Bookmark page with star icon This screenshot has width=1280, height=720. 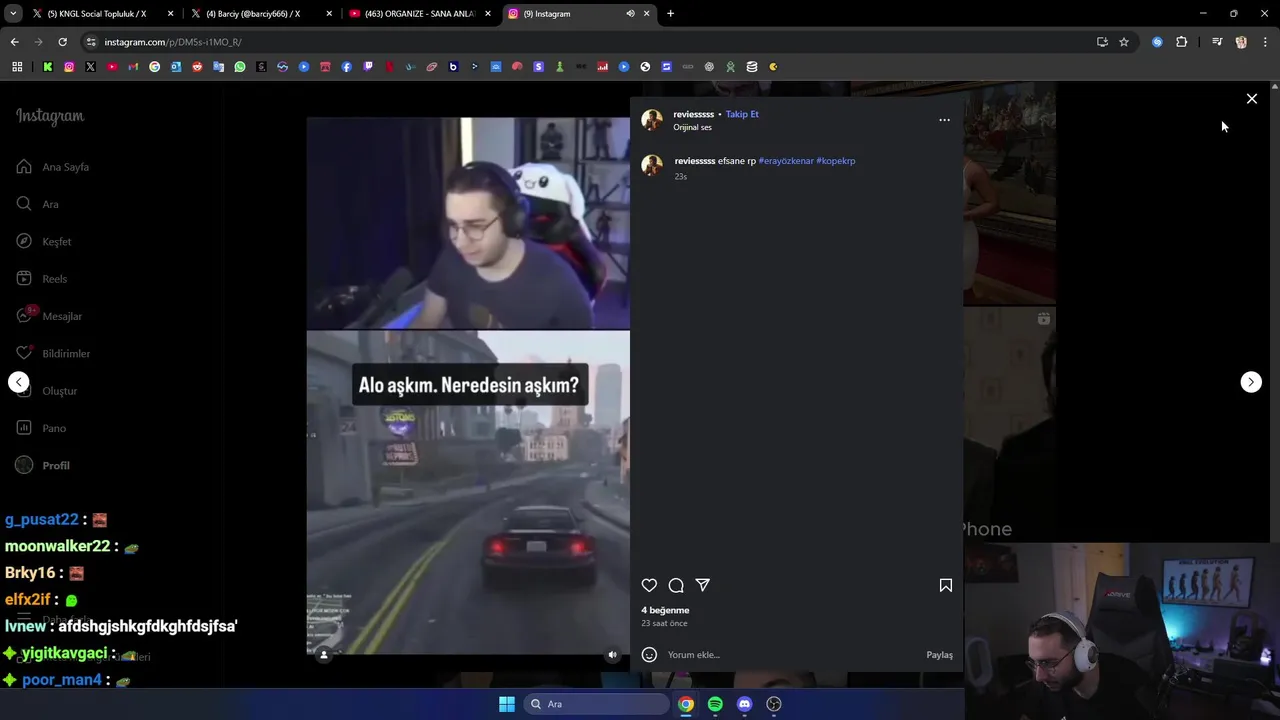click(x=1124, y=42)
